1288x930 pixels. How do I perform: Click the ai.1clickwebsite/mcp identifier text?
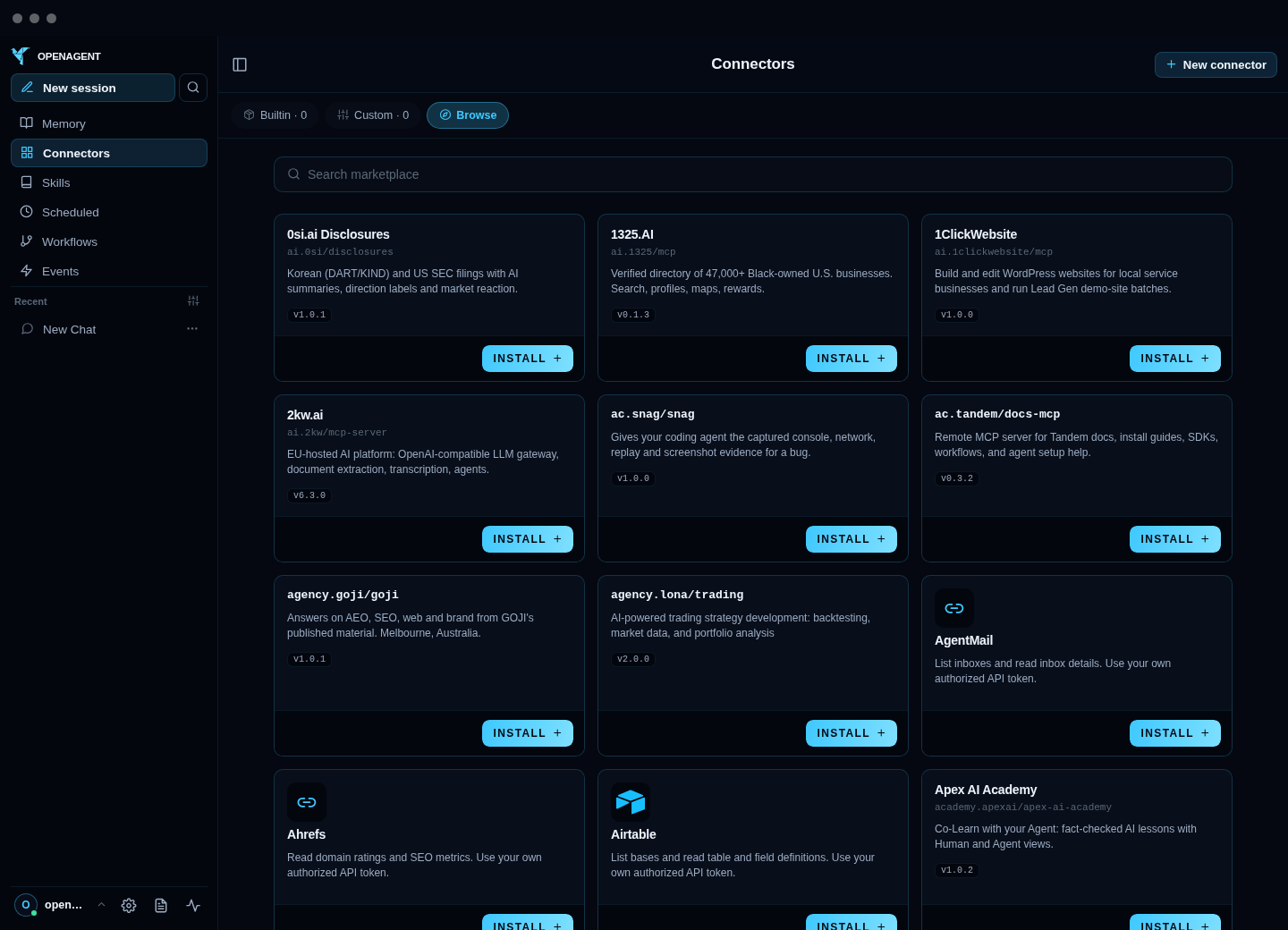tap(994, 252)
